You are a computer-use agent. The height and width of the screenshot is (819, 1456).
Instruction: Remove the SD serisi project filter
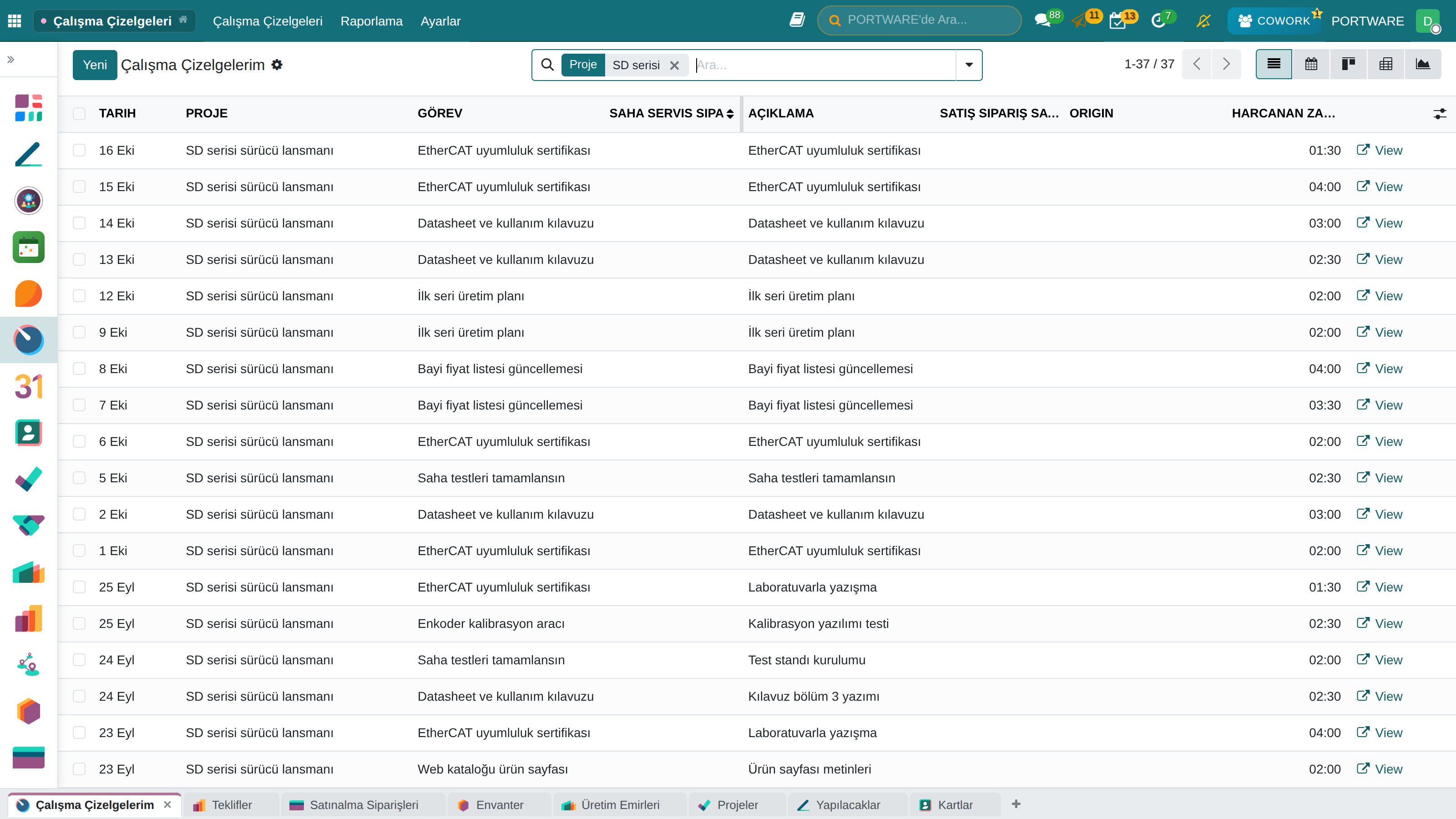[674, 66]
